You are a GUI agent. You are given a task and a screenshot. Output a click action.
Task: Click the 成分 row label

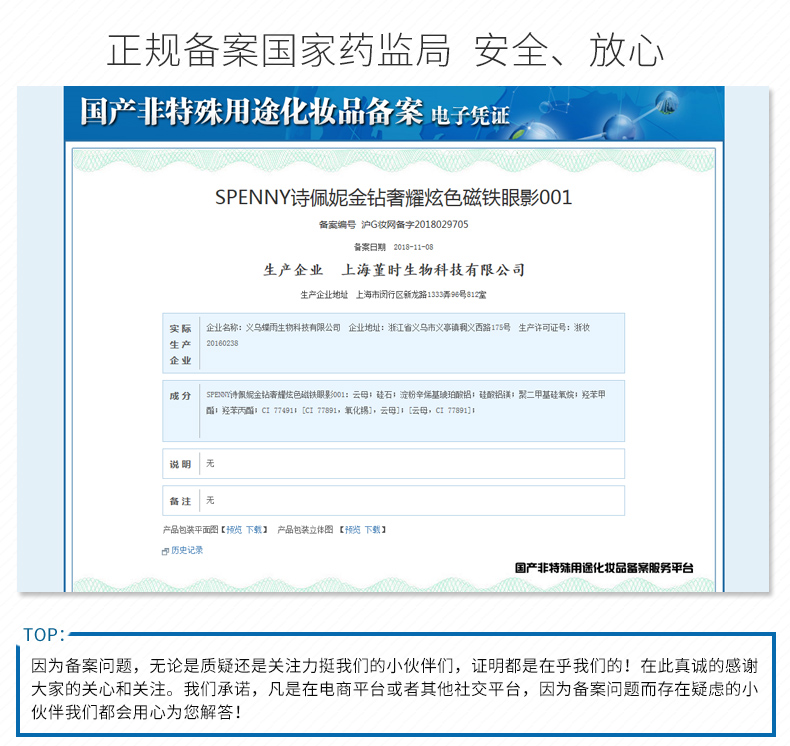pos(180,396)
